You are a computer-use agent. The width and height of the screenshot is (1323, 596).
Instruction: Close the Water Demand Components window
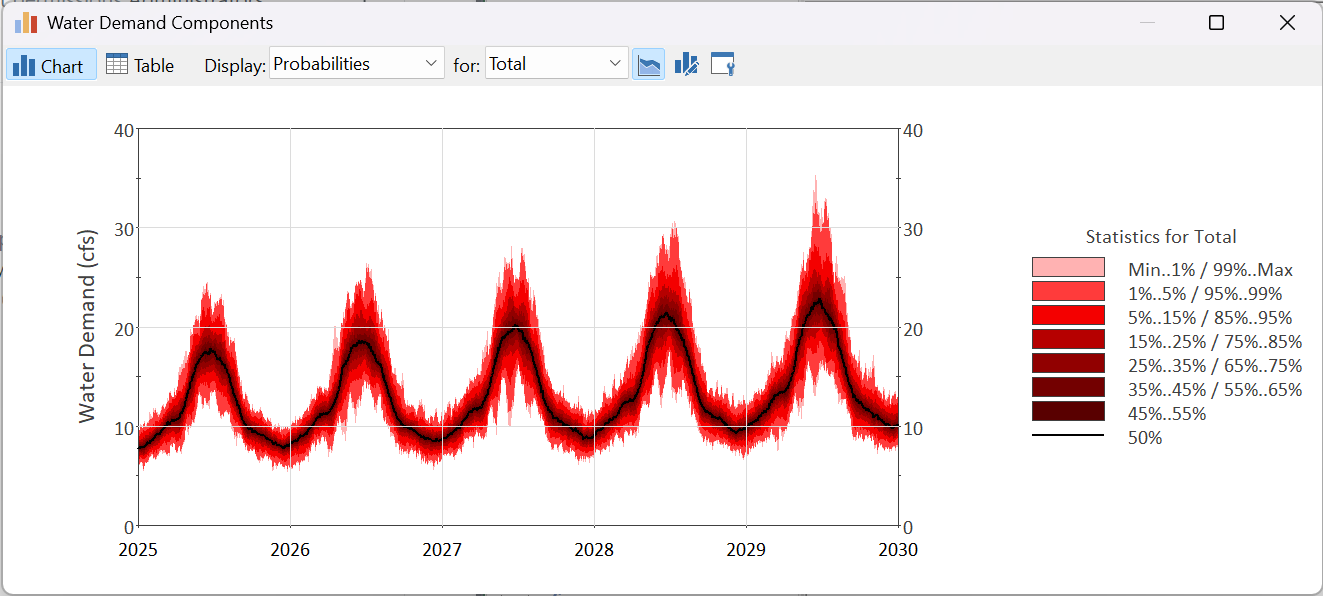[x=1287, y=23]
